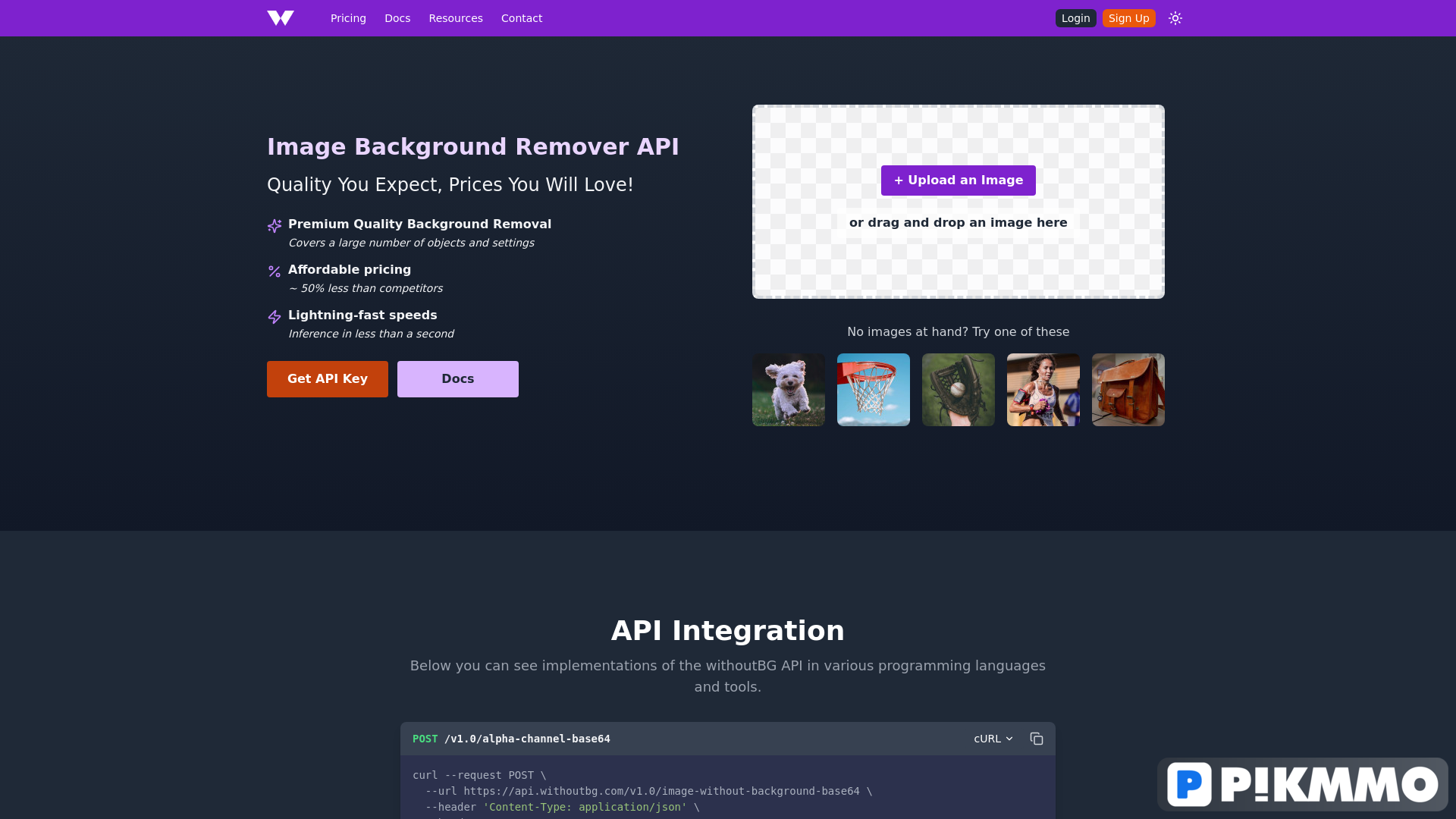Click the POST /v1.0/alpha-channel-base64 endpoint label
The height and width of the screenshot is (819, 1456).
click(x=511, y=739)
